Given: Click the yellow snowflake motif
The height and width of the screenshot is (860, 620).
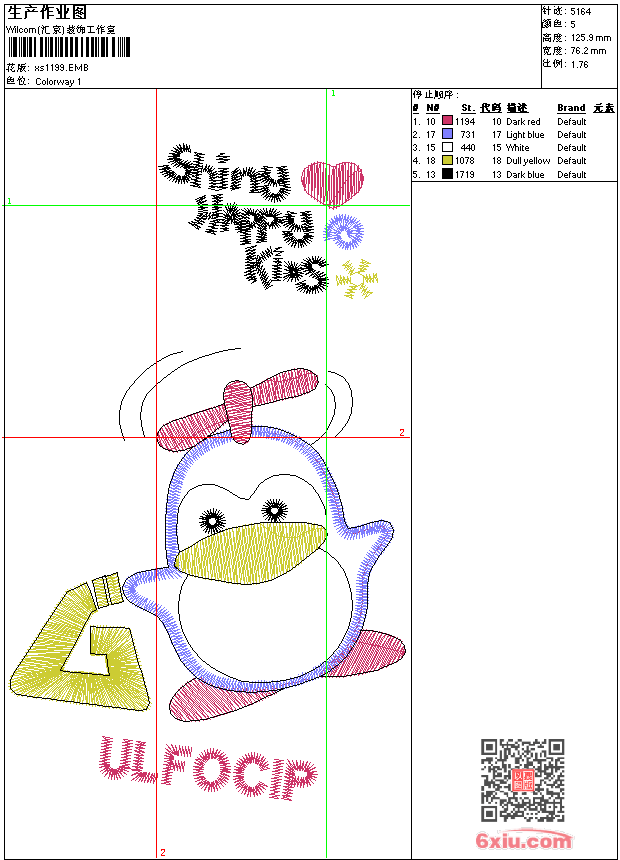Looking at the screenshot, I should [x=357, y=279].
